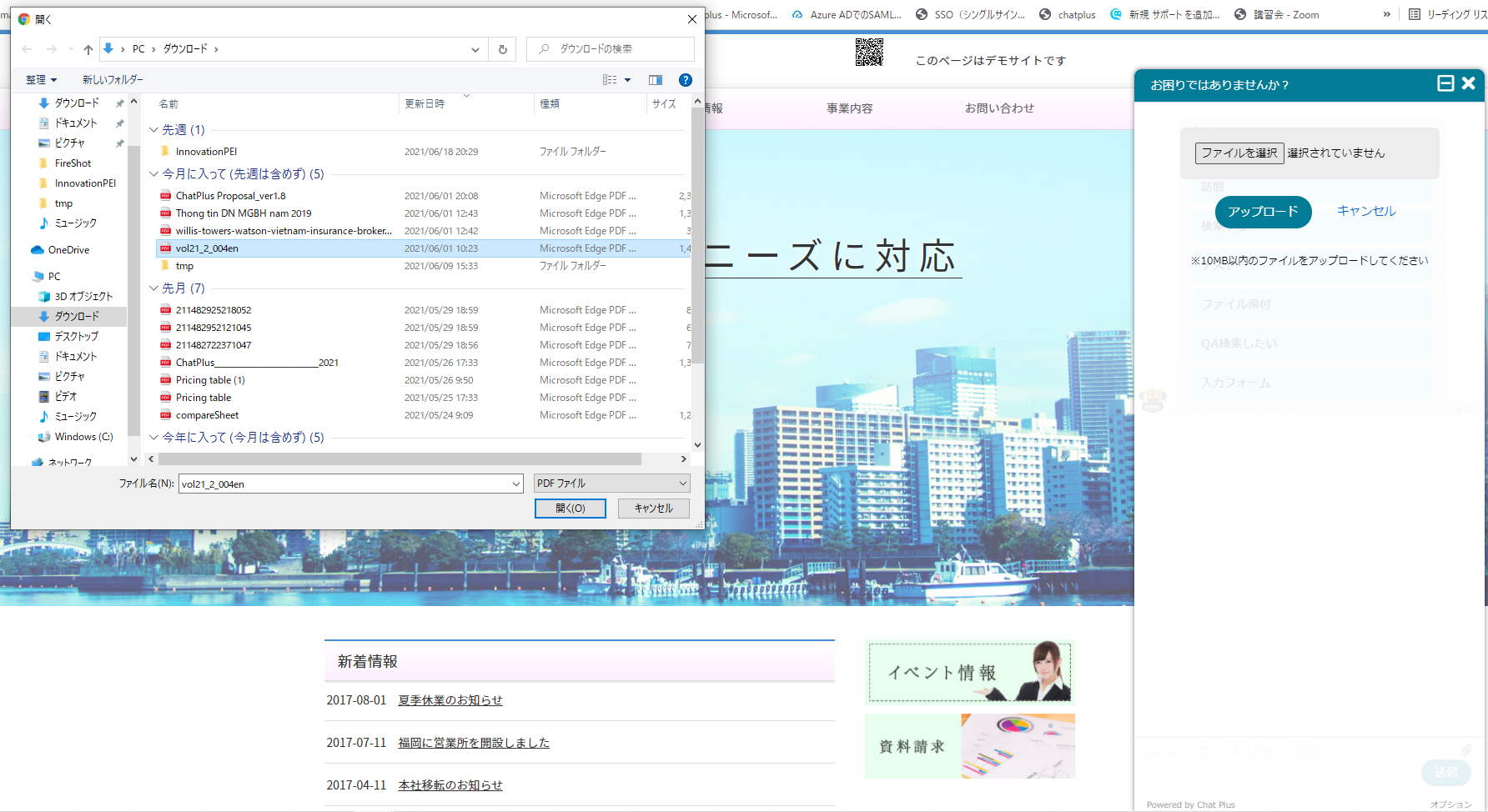Open the file dialog help icon

tap(686, 80)
